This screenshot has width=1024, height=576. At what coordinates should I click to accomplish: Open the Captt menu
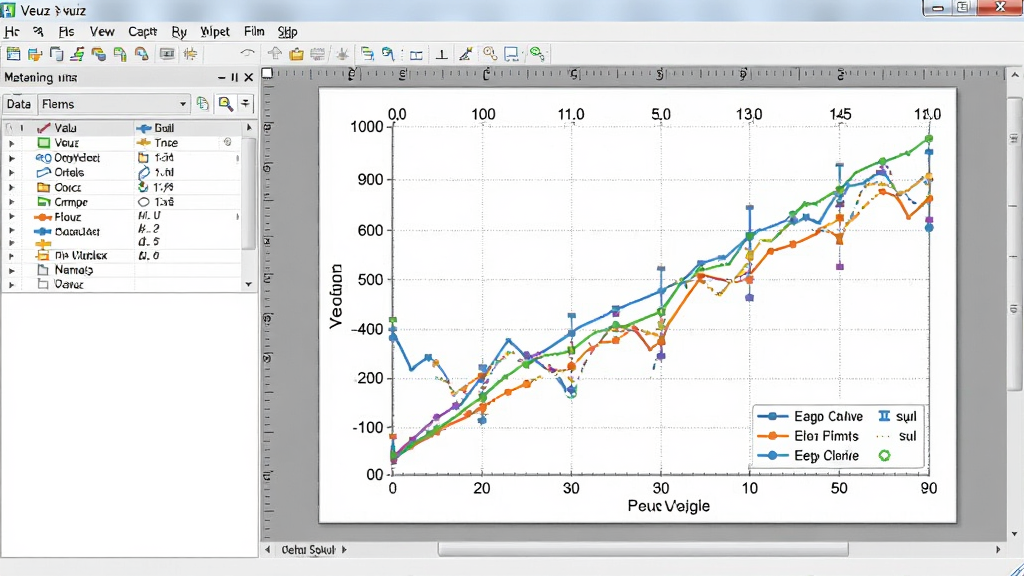(x=142, y=31)
